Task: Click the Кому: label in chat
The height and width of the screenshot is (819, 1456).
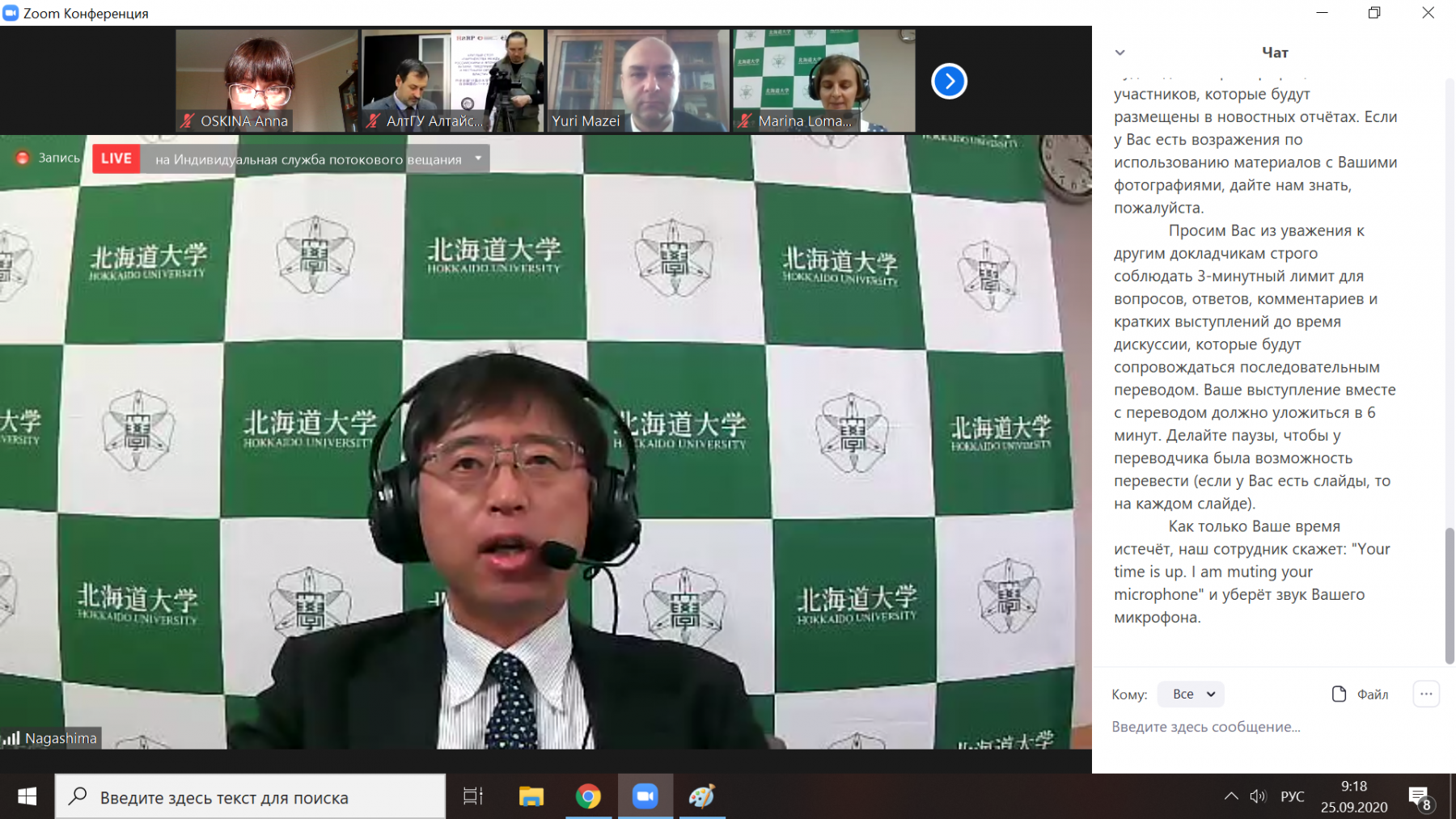Action: click(x=1129, y=694)
